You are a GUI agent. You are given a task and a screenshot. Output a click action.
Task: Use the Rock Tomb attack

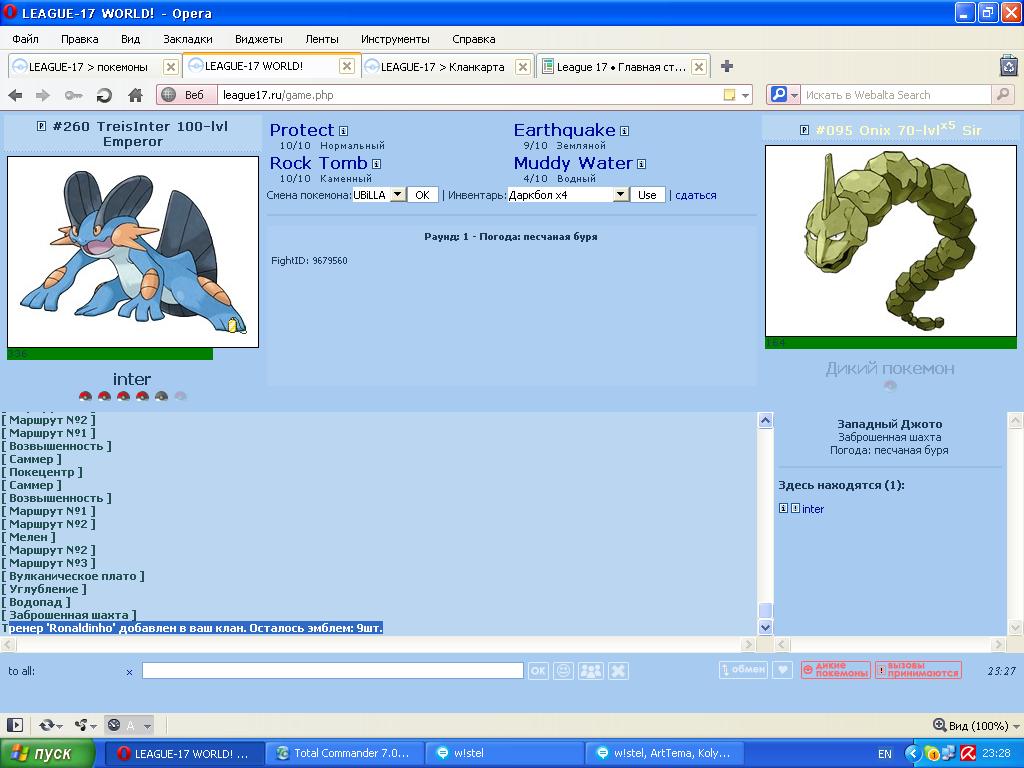[319, 163]
